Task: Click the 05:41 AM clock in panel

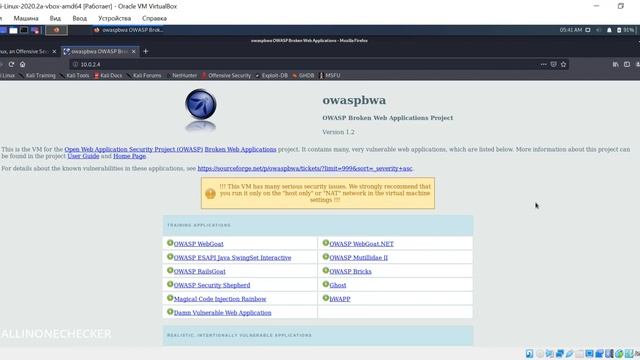Action: [571, 30]
